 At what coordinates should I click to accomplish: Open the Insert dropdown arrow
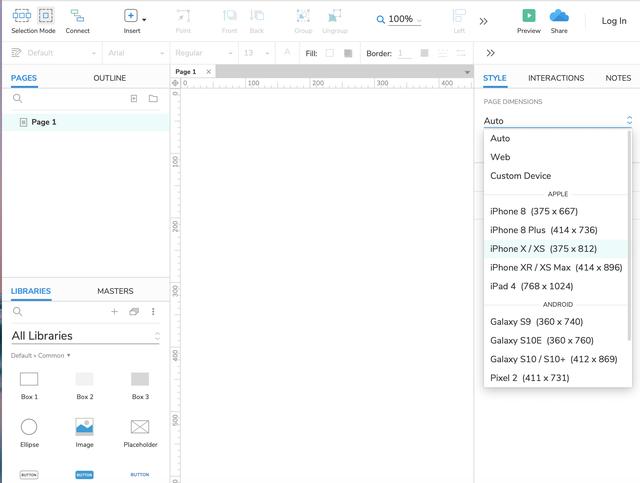coord(144,19)
